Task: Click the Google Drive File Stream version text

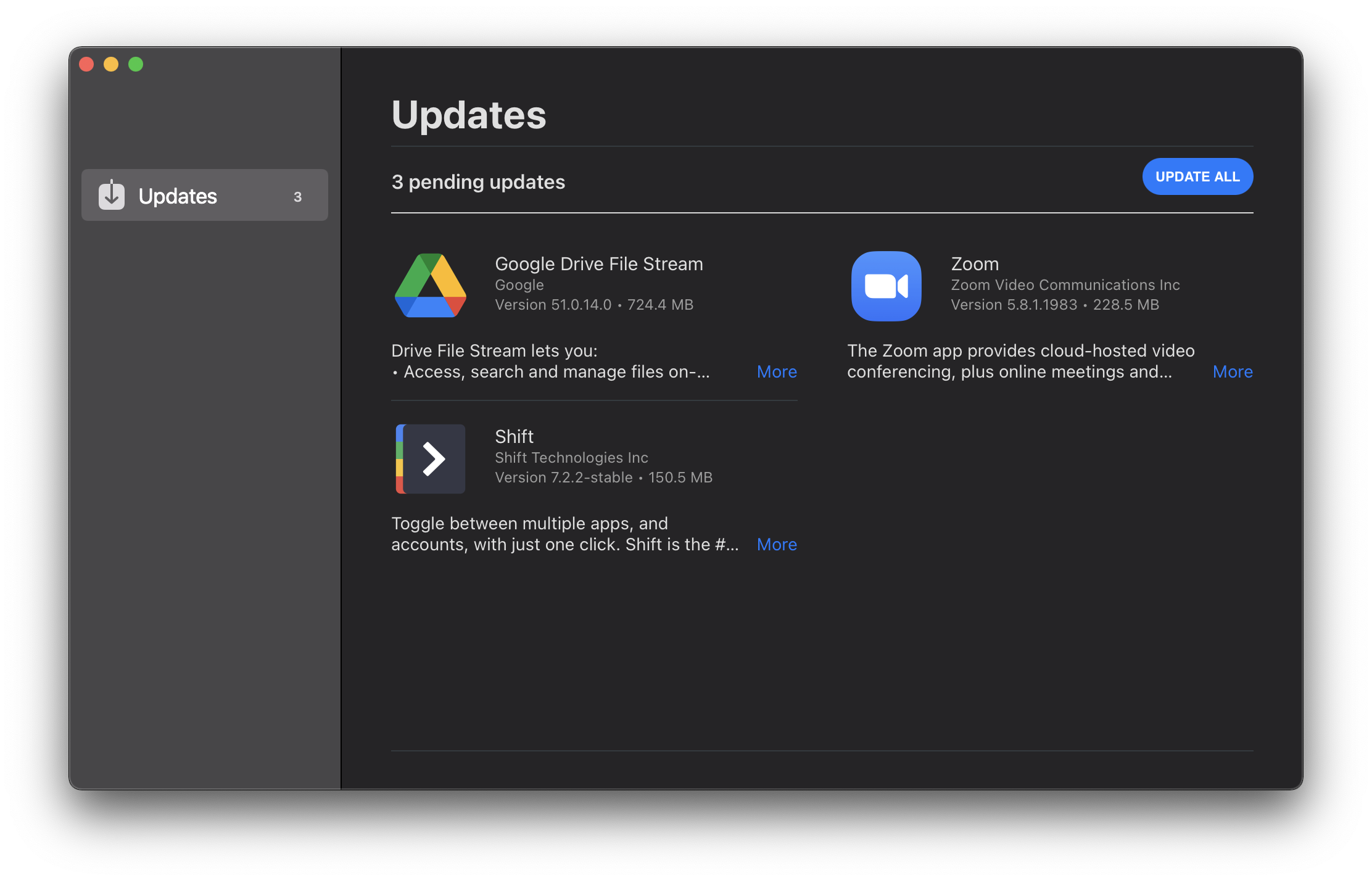Action: 594,304
